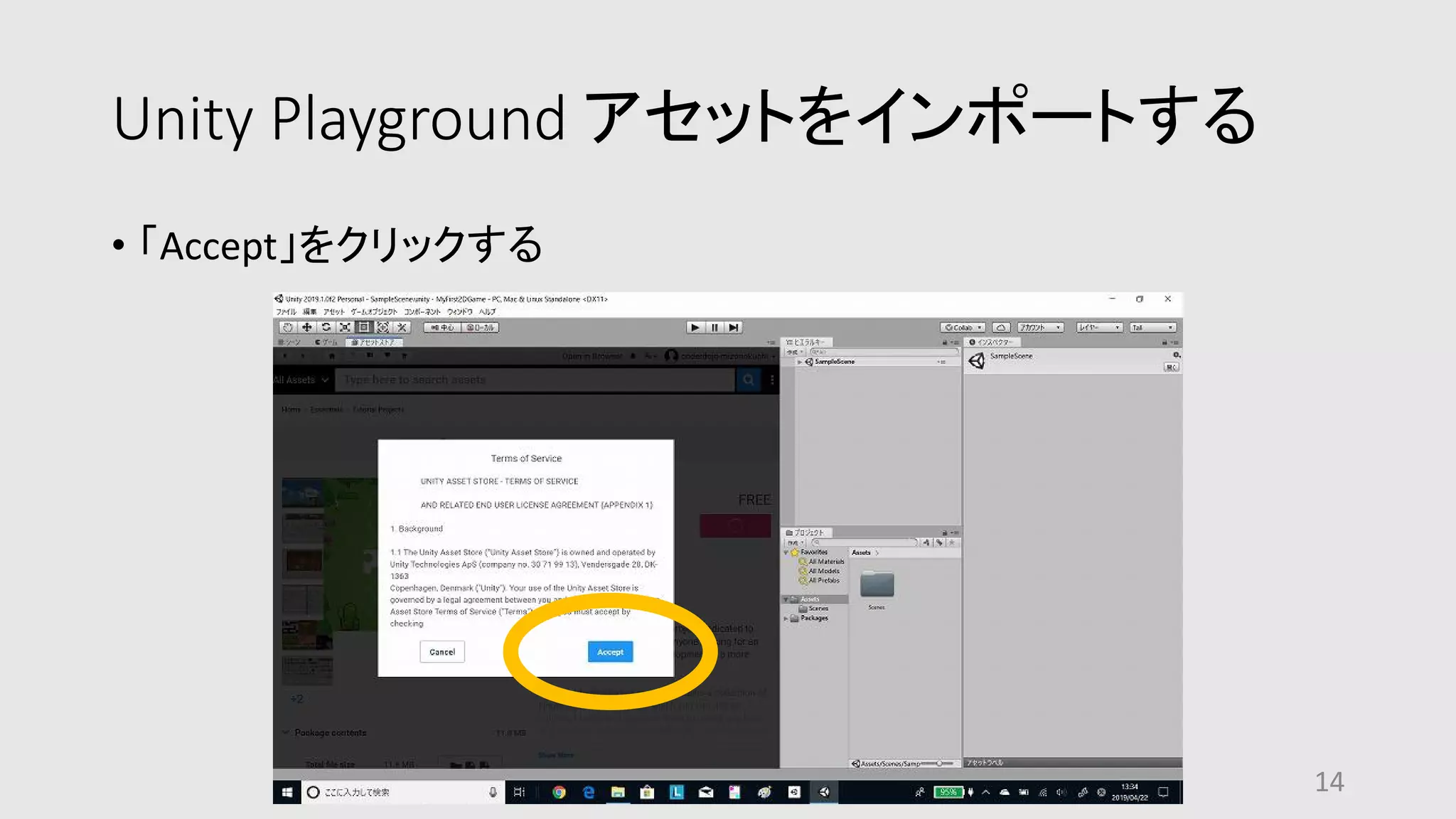This screenshot has width=1456, height=819.
Task: Select the custom editor tools icon
Action: coord(402,327)
